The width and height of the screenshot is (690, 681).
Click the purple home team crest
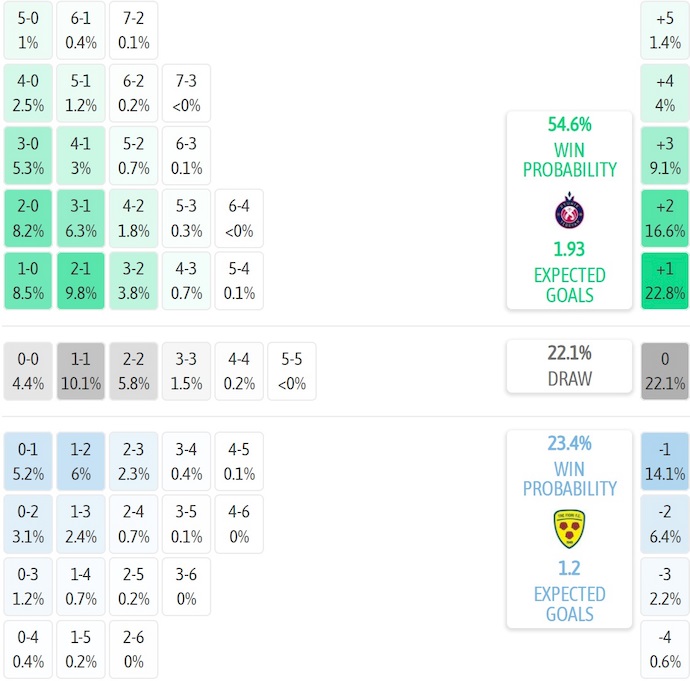(x=569, y=211)
